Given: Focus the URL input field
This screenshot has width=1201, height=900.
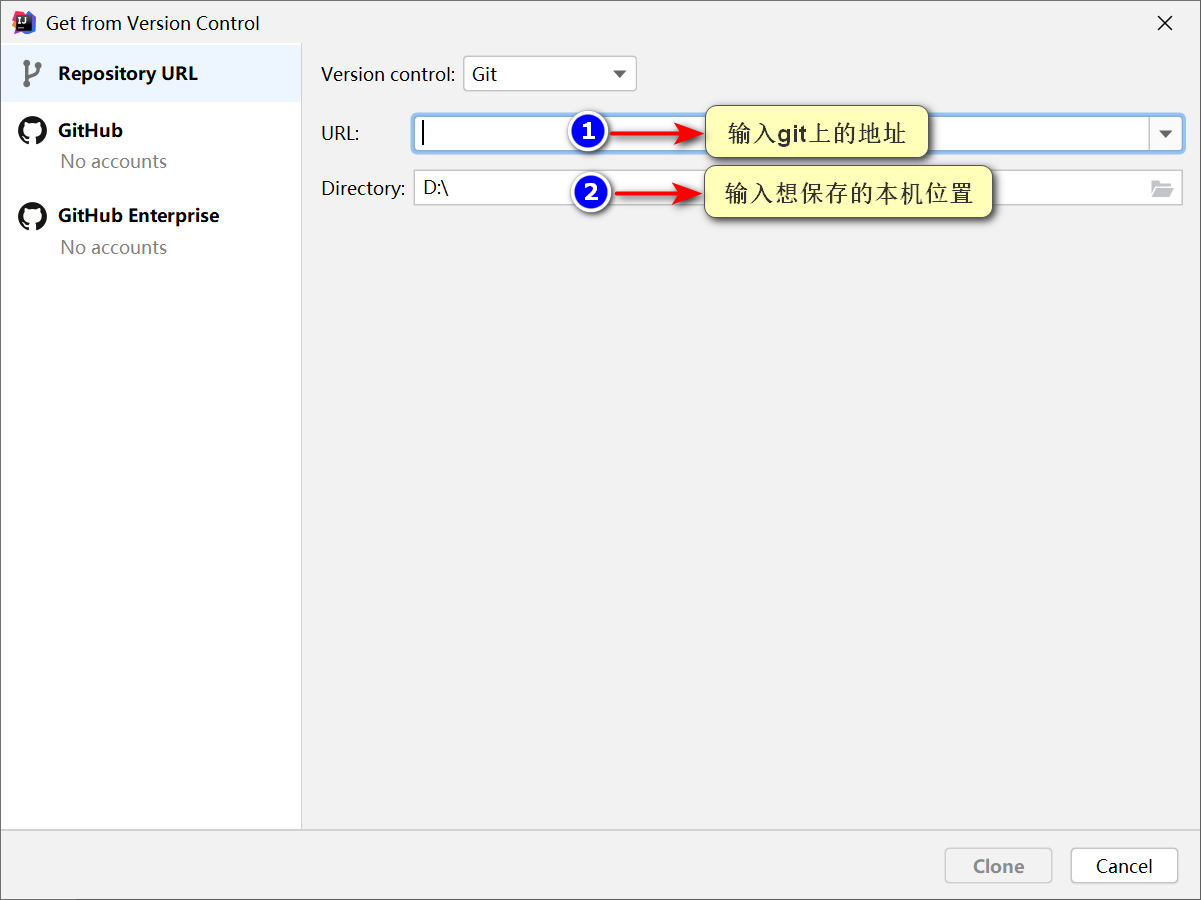Looking at the screenshot, I should click(781, 134).
